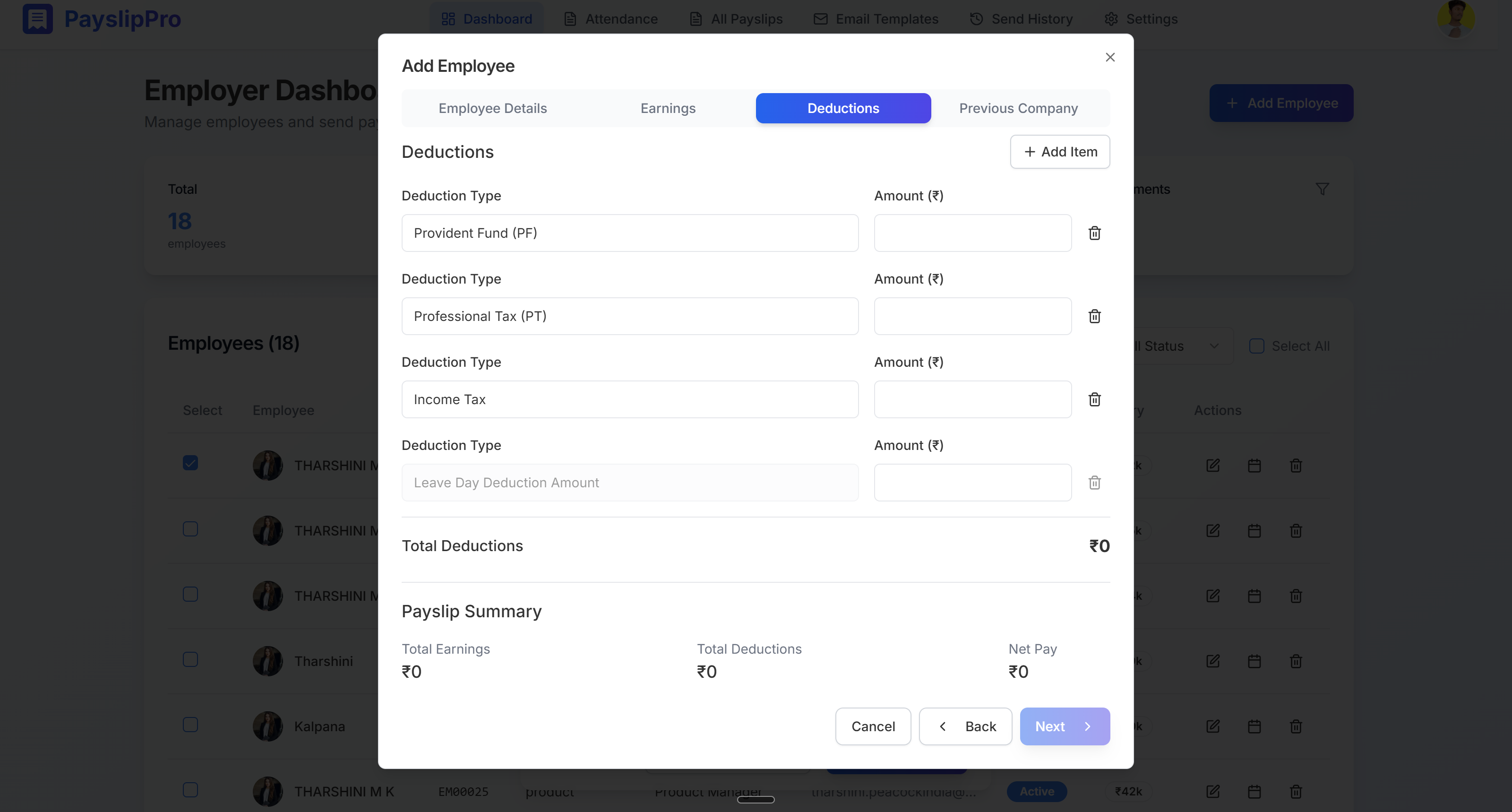Click trash icon beside Income Tax

1094,400
